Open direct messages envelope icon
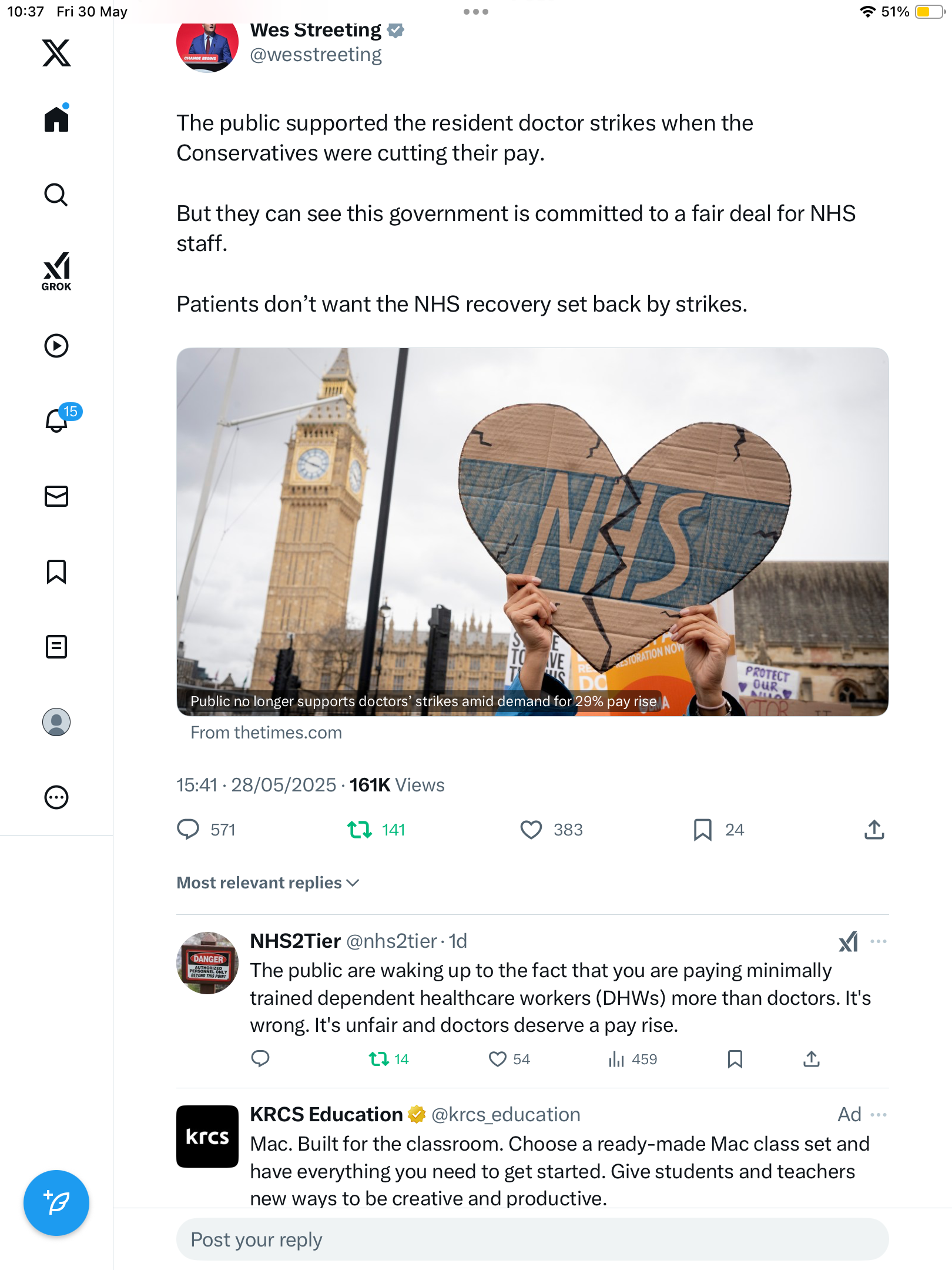 tap(56, 496)
